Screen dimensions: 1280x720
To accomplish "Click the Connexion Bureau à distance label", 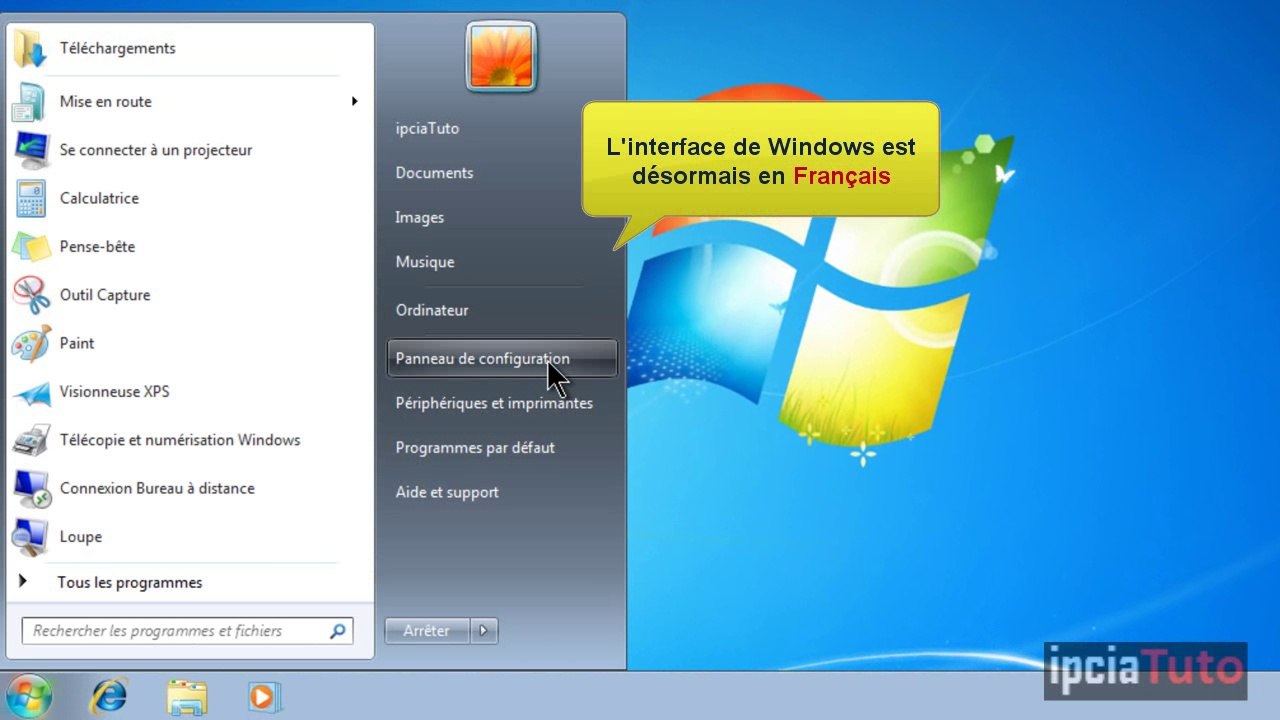I will coord(157,488).
